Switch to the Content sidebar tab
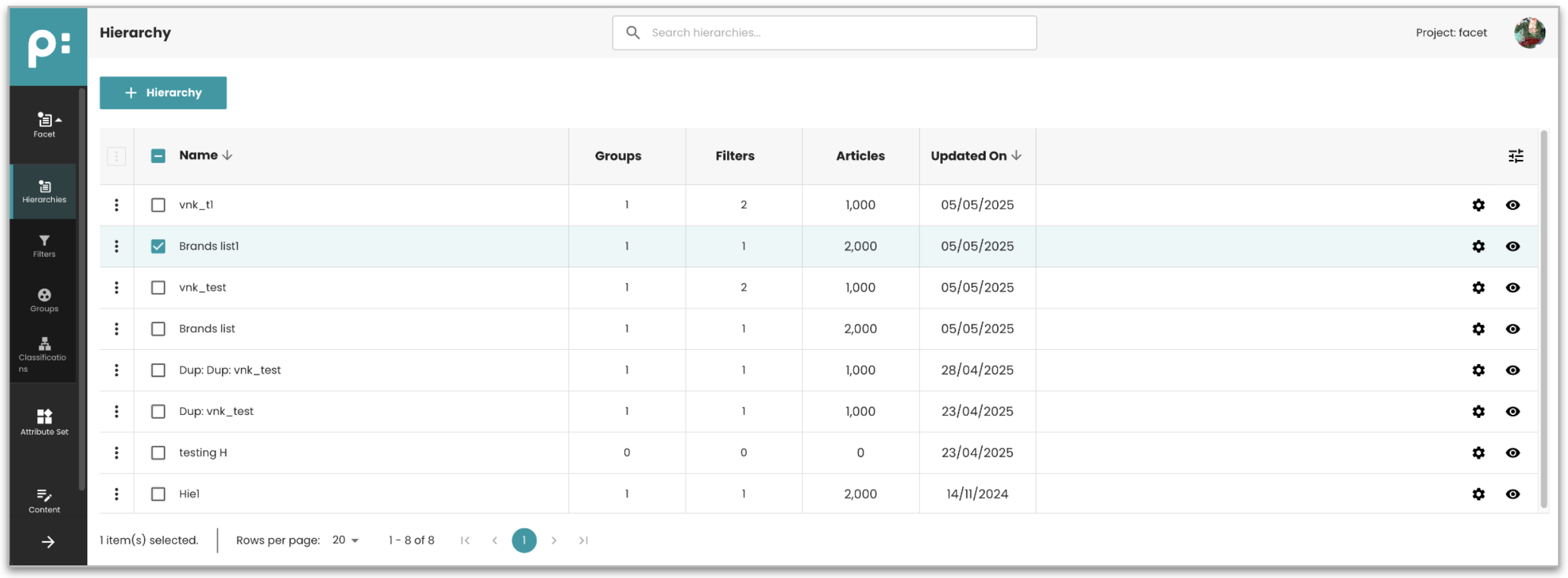 coord(44,500)
